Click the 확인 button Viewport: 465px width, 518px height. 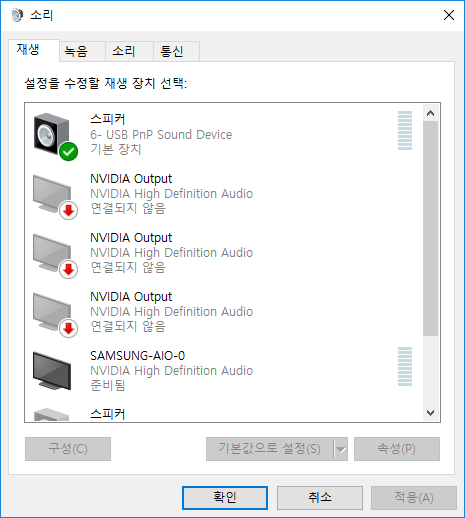coord(225,498)
